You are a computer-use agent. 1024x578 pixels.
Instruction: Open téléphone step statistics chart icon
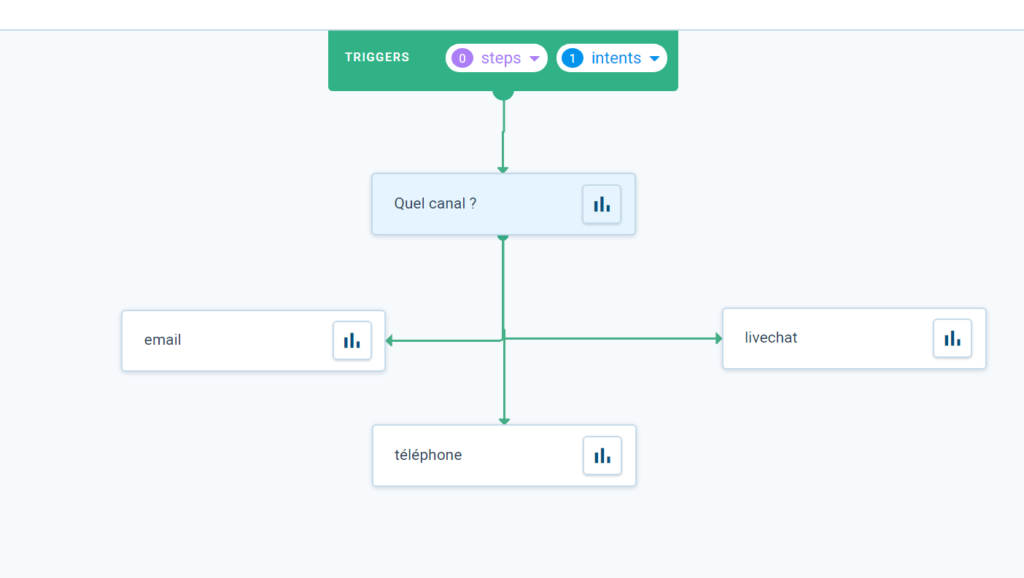[602, 455]
